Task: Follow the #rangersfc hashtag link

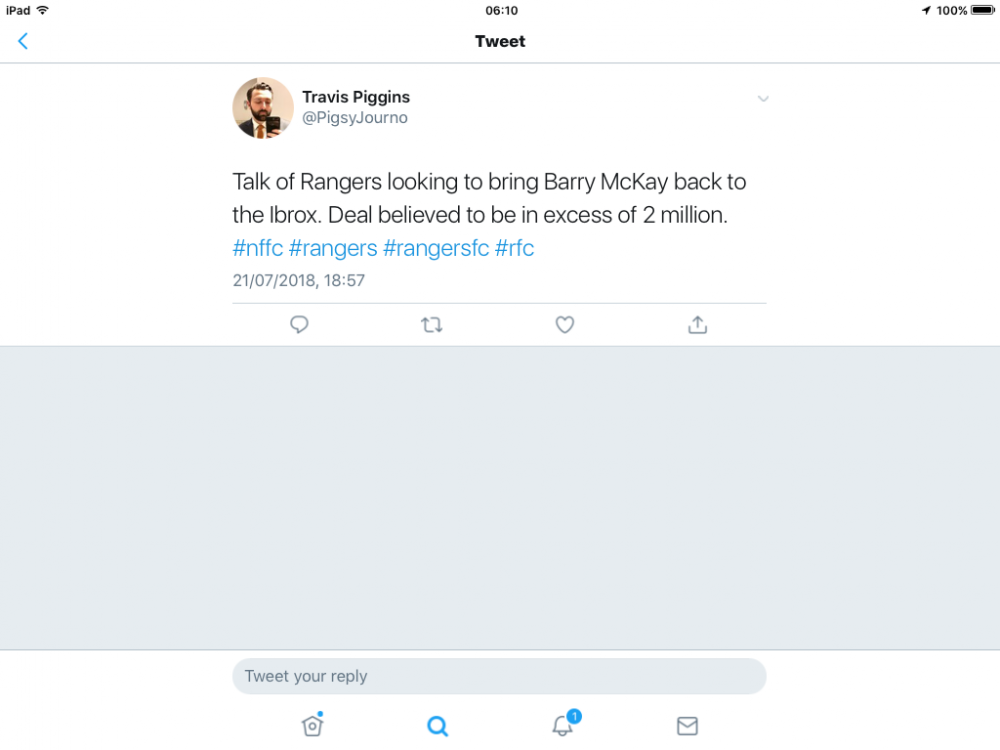Action: (x=436, y=248)
